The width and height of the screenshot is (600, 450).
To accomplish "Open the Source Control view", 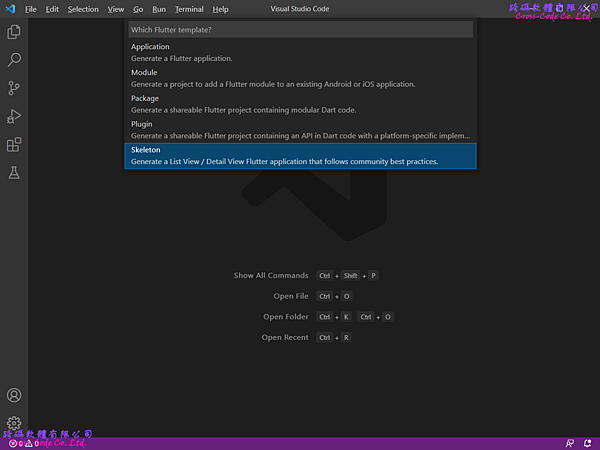I will pos(14,88).
